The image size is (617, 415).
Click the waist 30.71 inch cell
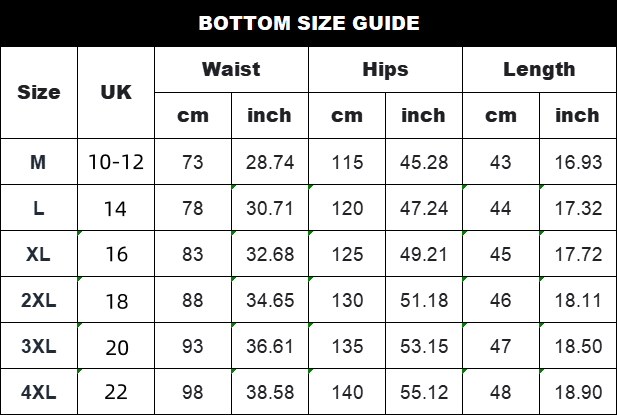click(270, 208)
